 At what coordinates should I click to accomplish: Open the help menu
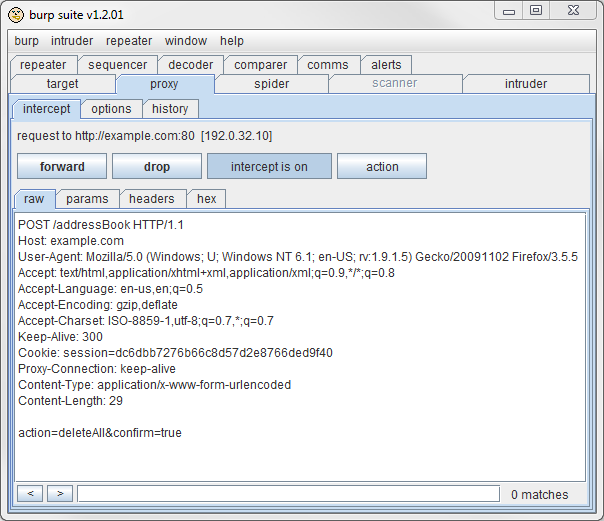point(232,41)
